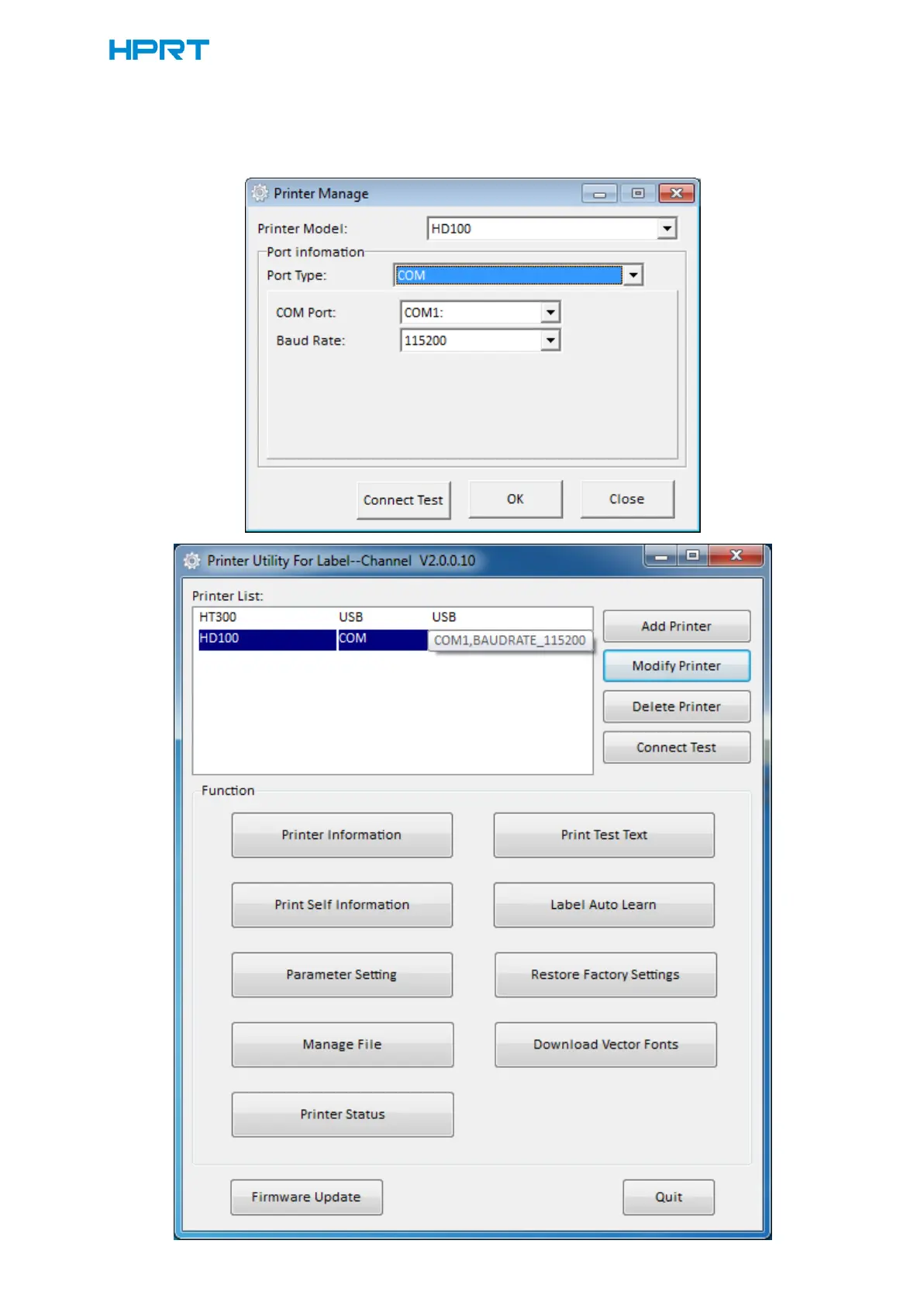Screen dimensions: 924x1306
Task: Select the HT300 row in Printer List
Action: [392, 617]
